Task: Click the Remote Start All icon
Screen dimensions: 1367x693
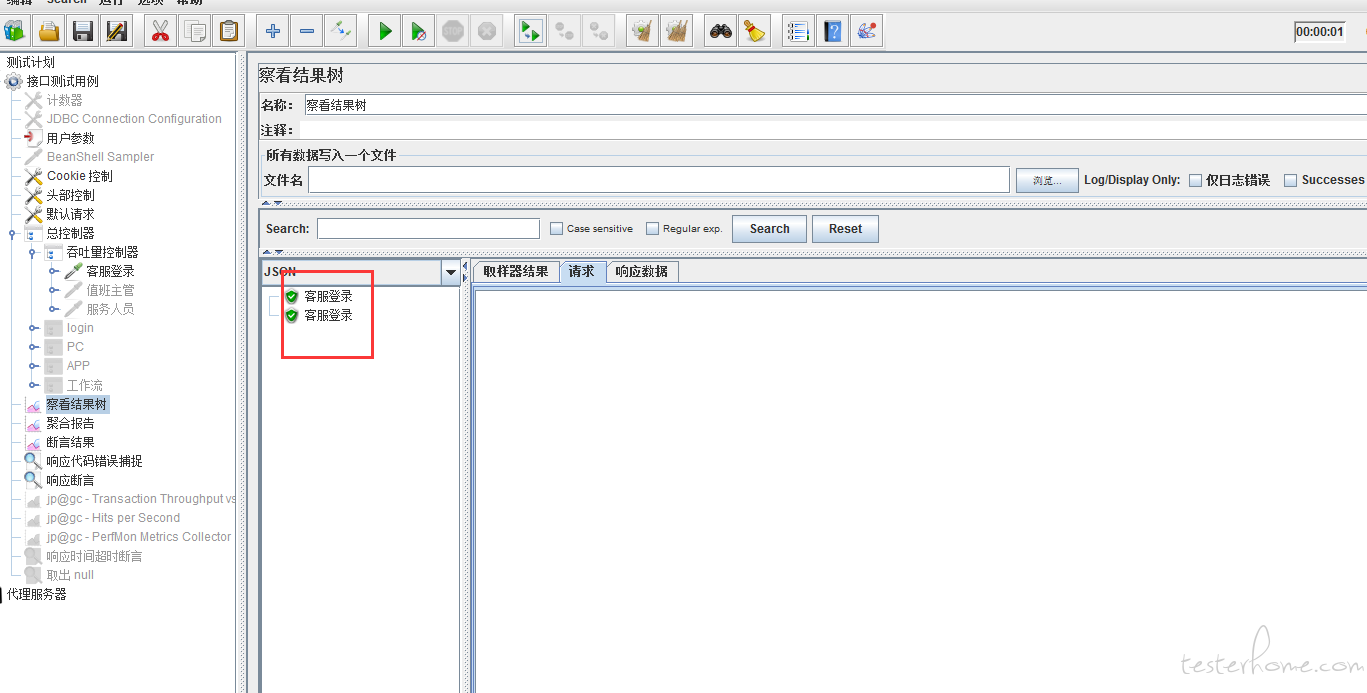Action: click(x=530, y=31)
